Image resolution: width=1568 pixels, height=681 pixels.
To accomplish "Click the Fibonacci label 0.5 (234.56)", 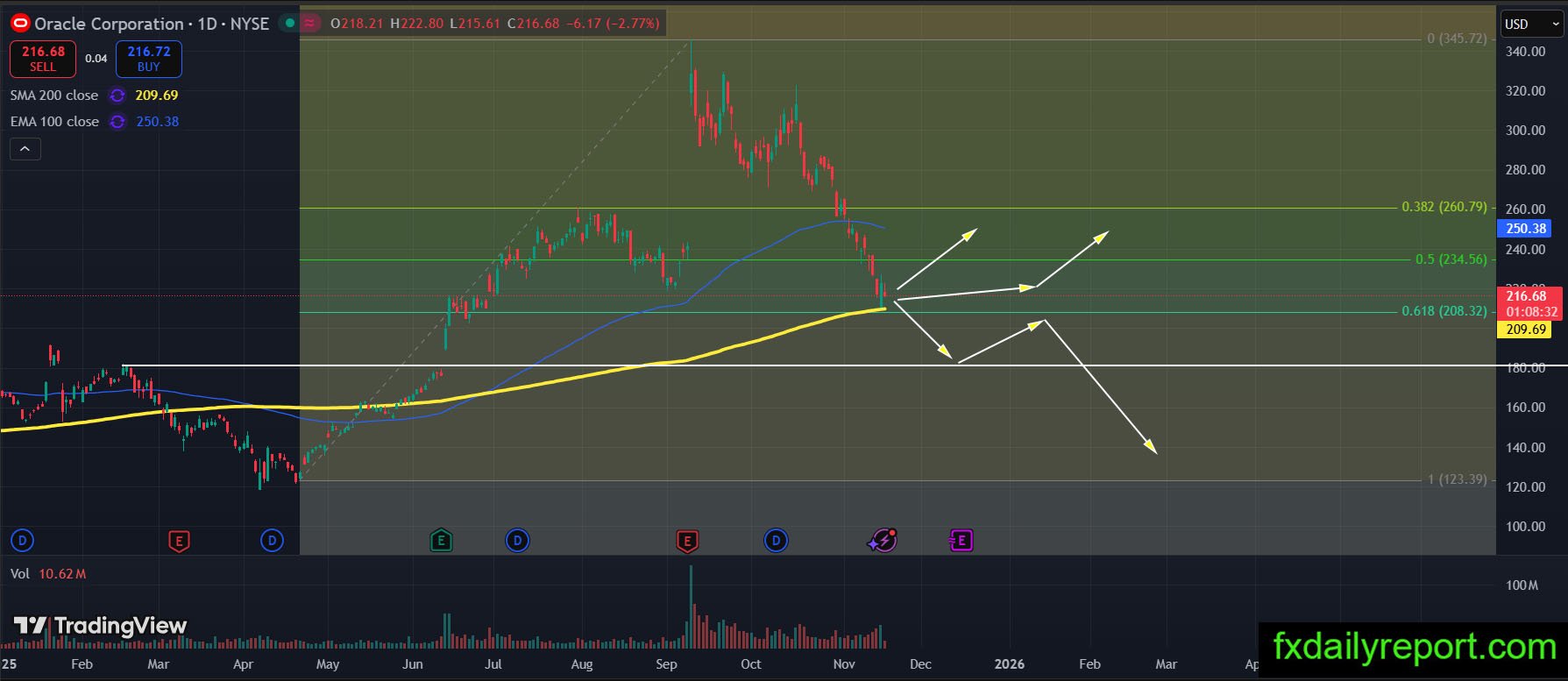I will pos(1451,259).
